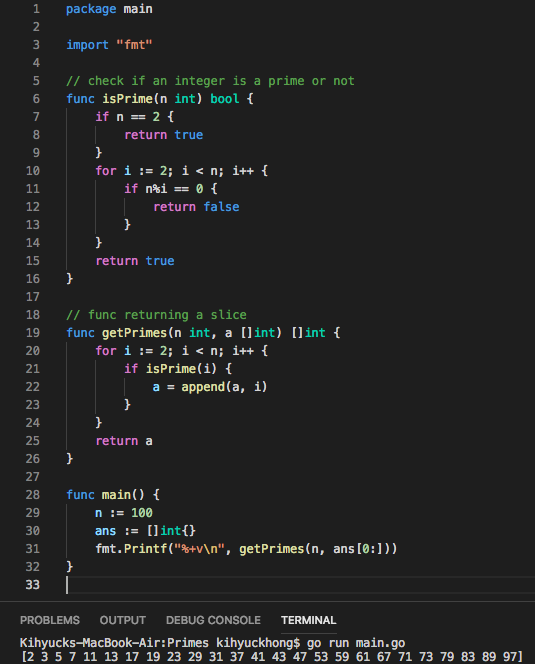Click the comment about checking prime

210,80
